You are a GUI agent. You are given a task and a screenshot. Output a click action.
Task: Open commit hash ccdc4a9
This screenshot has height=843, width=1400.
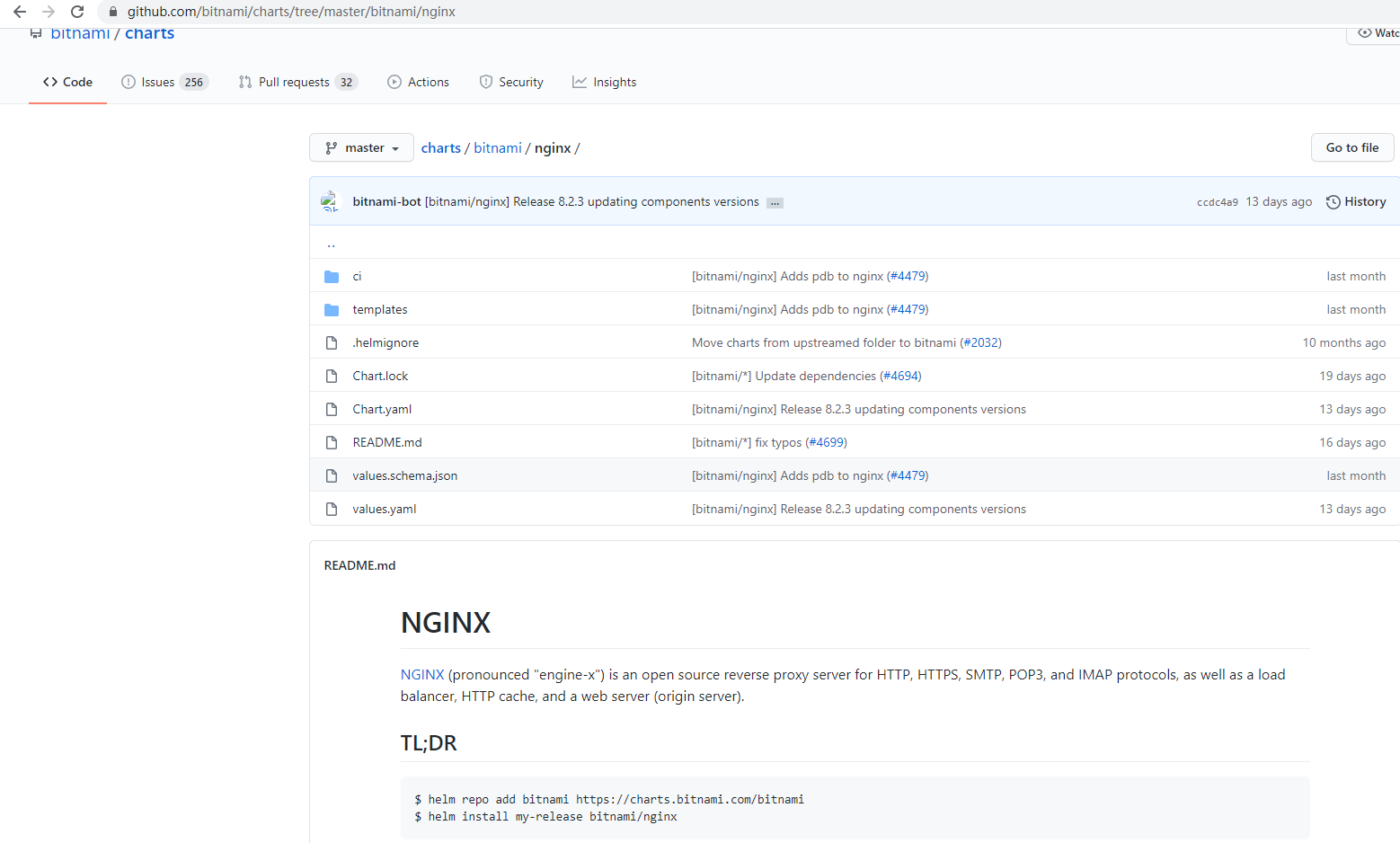click(1217, 202)
